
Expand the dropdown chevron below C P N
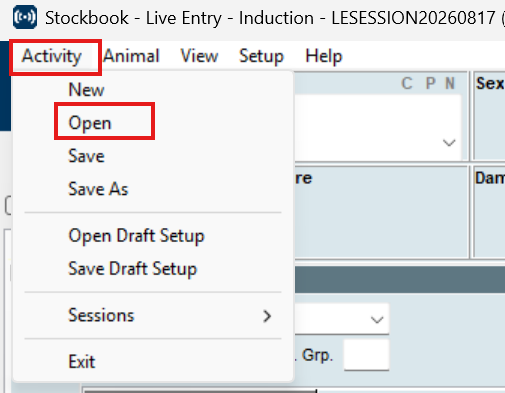[x=449, y=143]
